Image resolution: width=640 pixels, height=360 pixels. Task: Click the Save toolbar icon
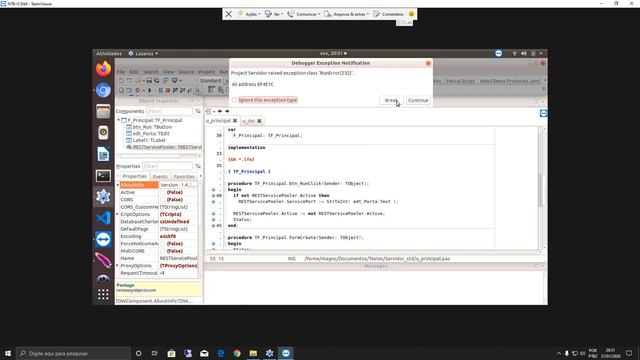pos(149,80)
